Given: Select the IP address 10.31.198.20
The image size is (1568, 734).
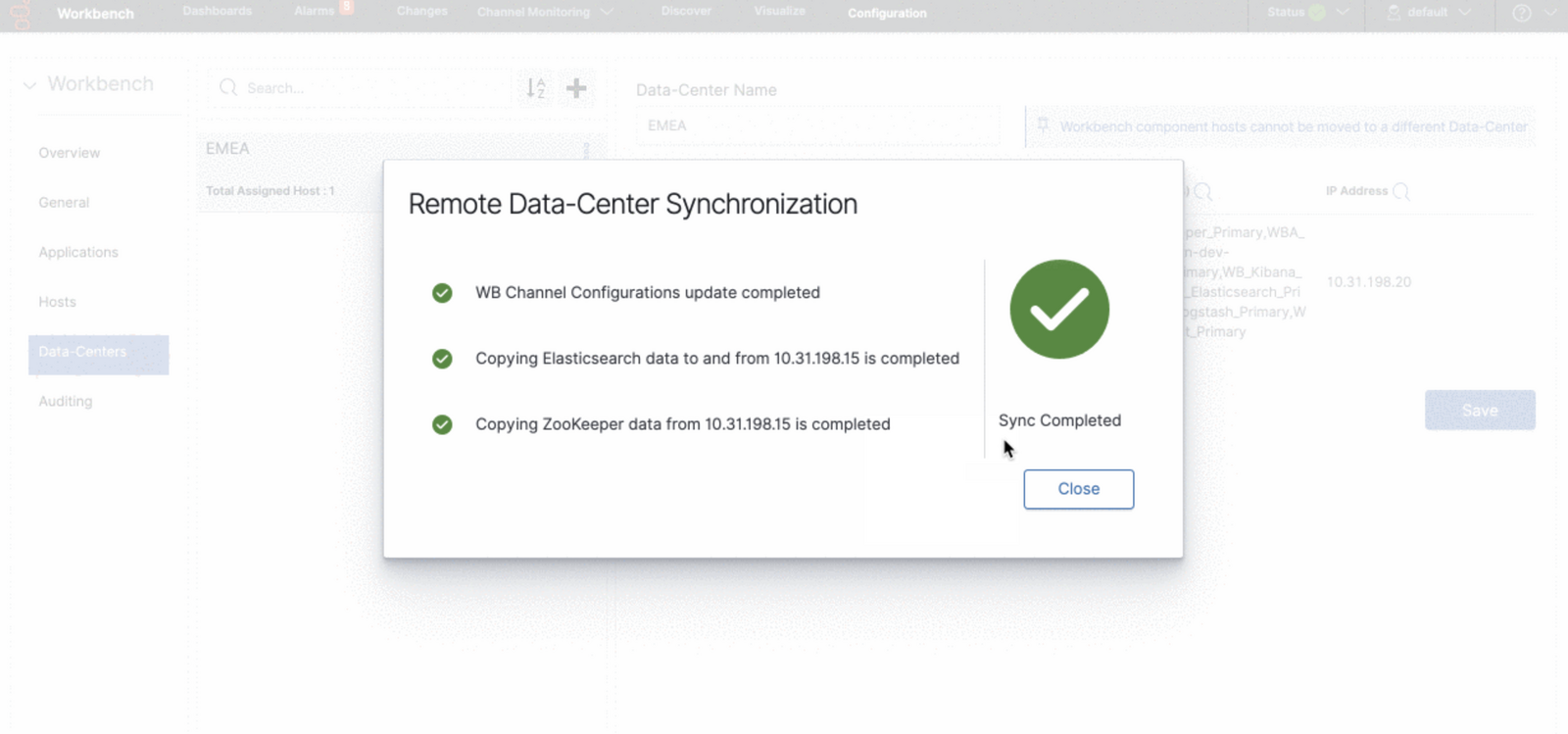Looking at the screenshot, I should 1369,282.
